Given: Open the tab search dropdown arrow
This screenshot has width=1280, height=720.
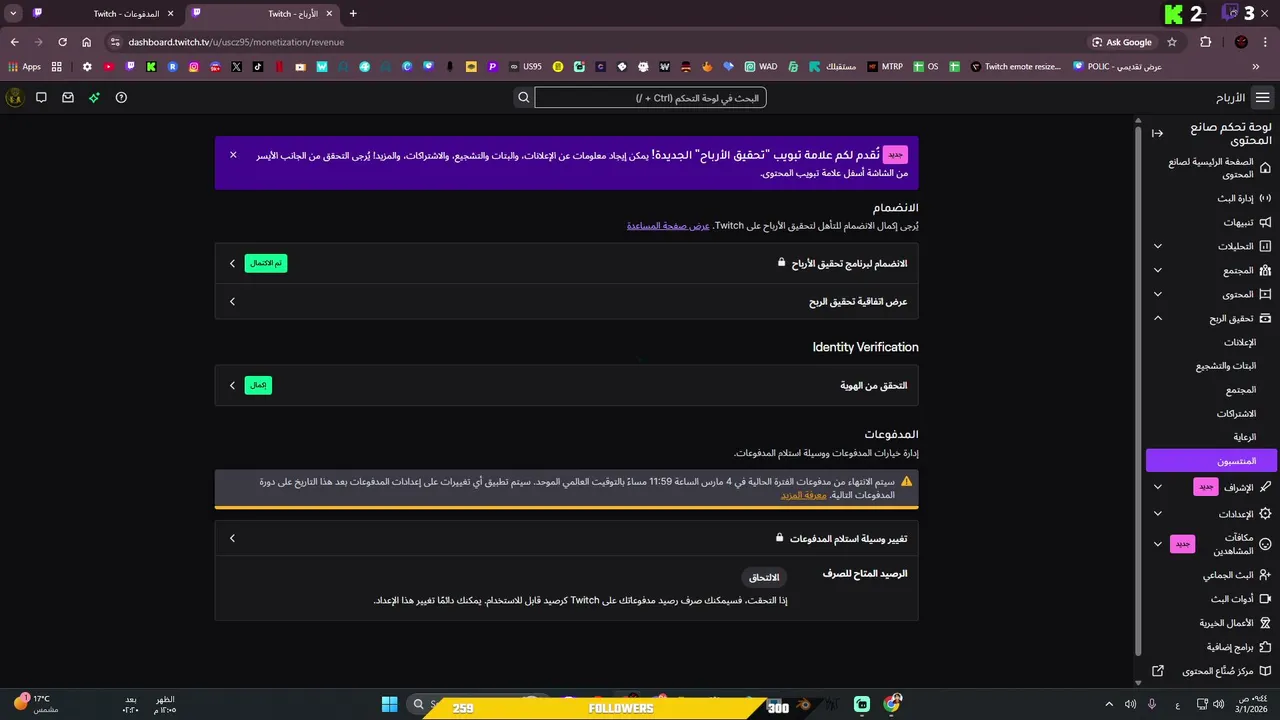Looking at the screenshot, I should [13, 14].
